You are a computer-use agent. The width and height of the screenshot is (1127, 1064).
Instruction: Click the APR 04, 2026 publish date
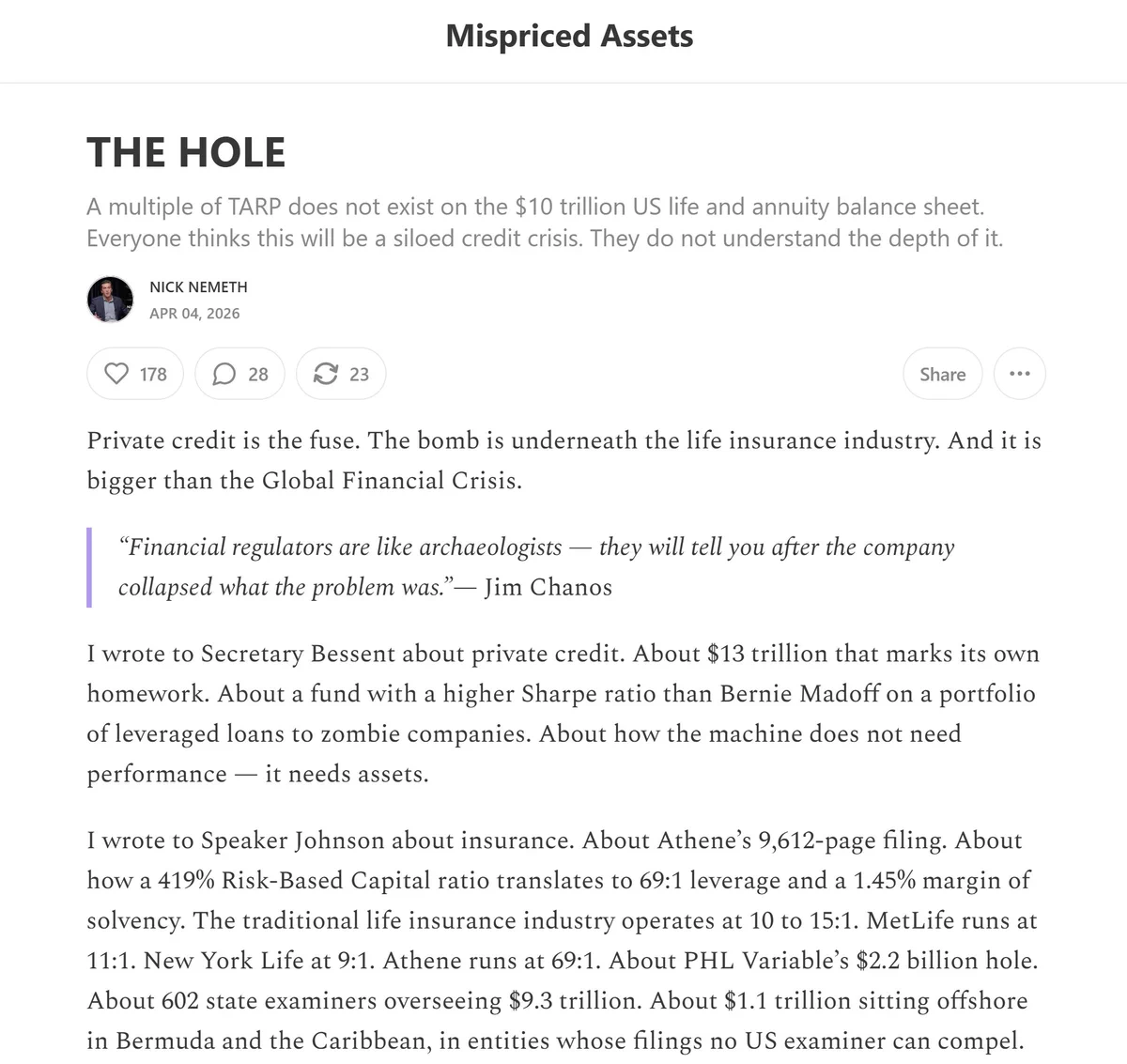pyautogui.click(x=194, y=314)
